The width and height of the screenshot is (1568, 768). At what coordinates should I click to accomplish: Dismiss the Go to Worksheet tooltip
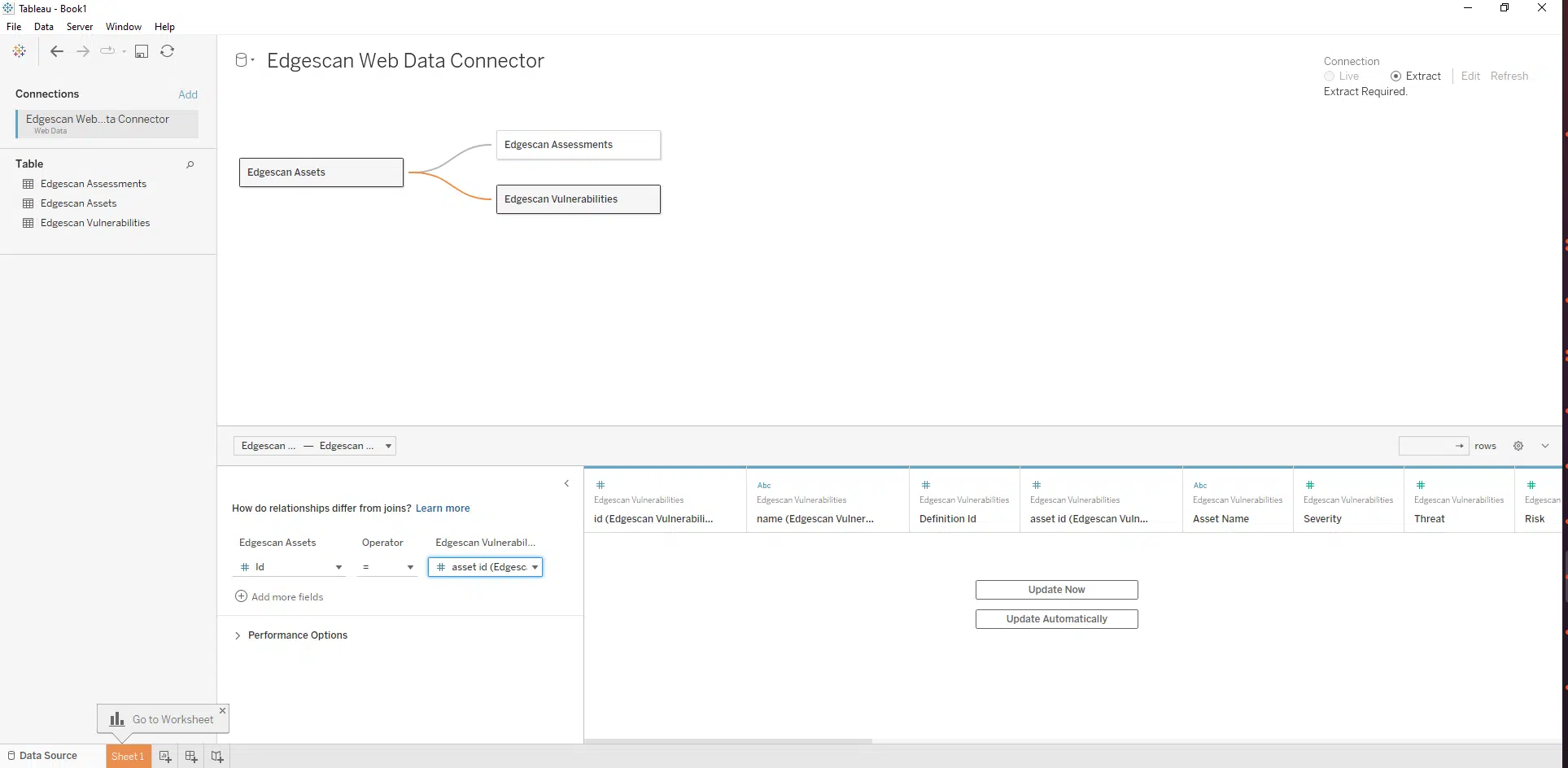pos(222,710)
